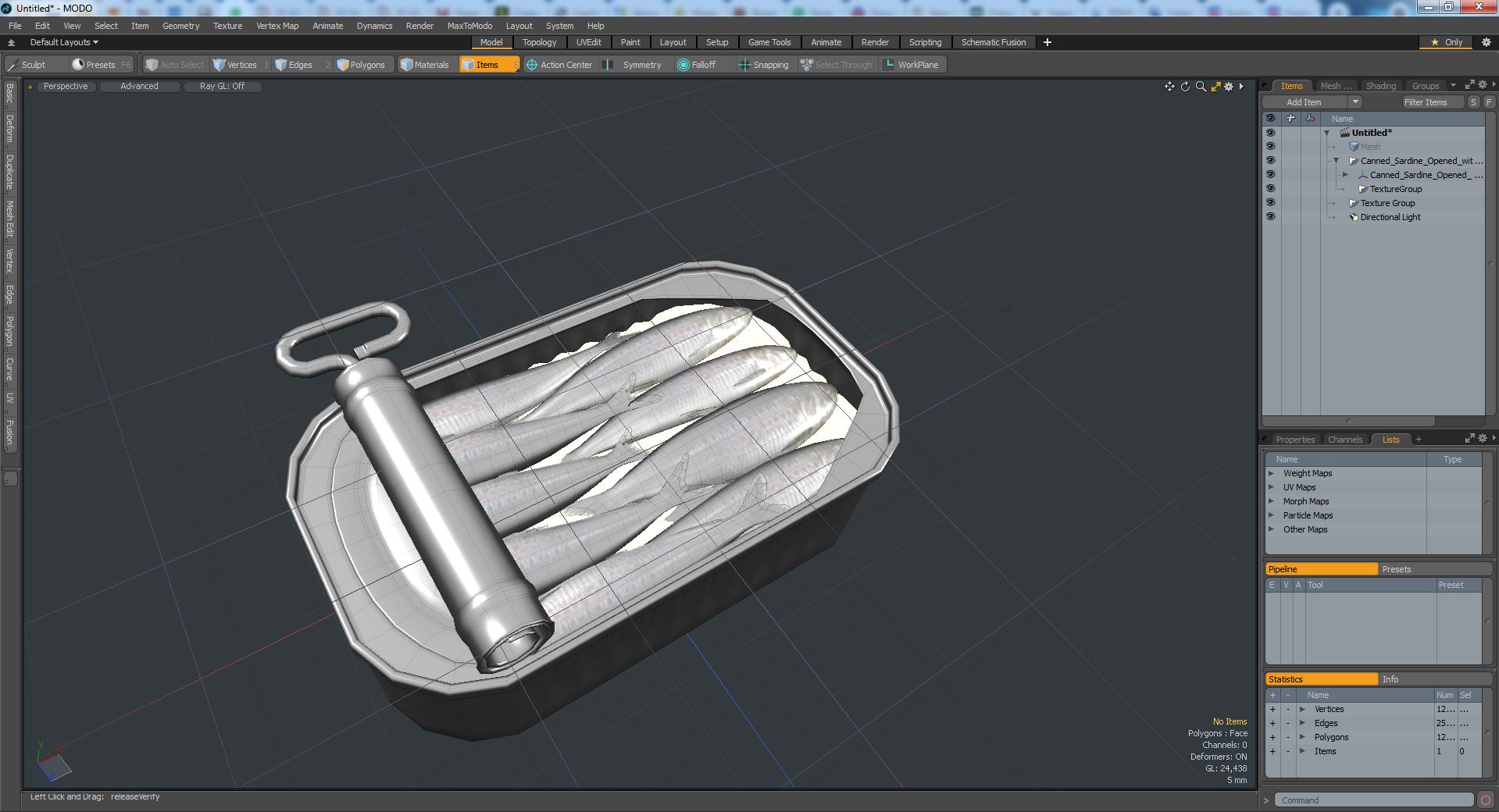
Task: Hide the Texture Group item
Action: pos(1270,203)
